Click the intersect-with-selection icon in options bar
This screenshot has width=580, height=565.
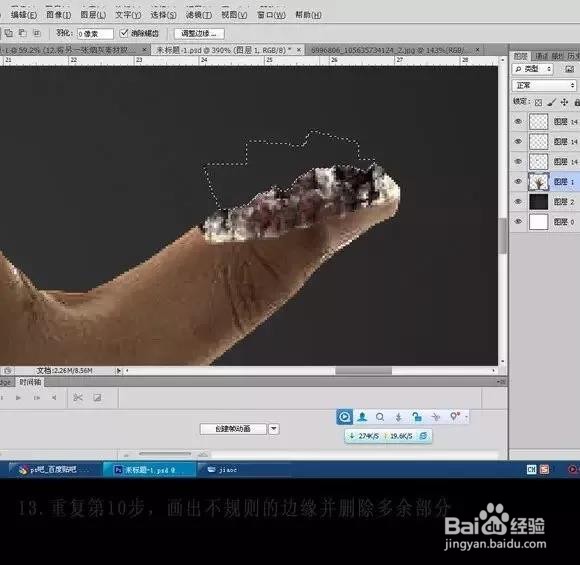point(37,33)
